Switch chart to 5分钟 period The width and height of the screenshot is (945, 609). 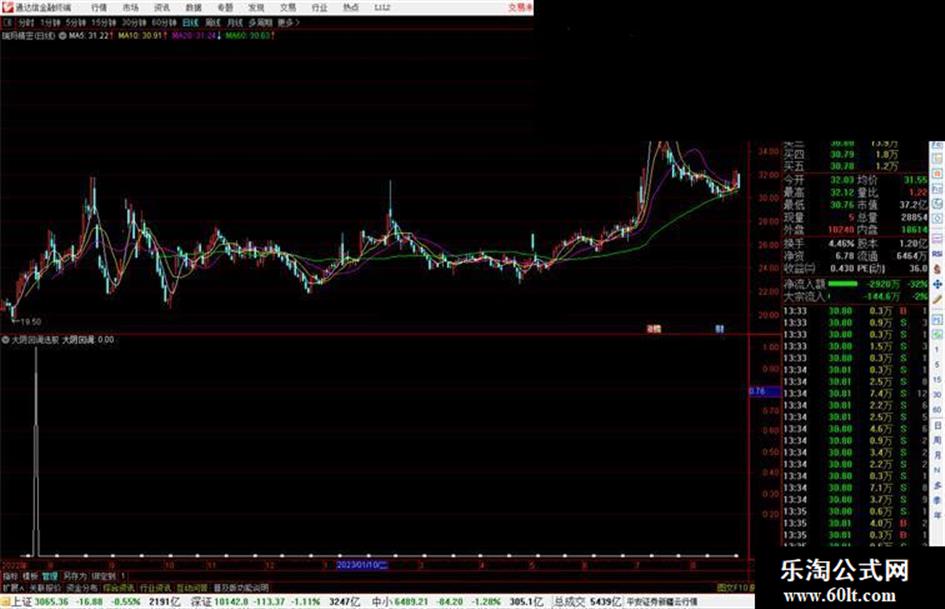[75, 22]
